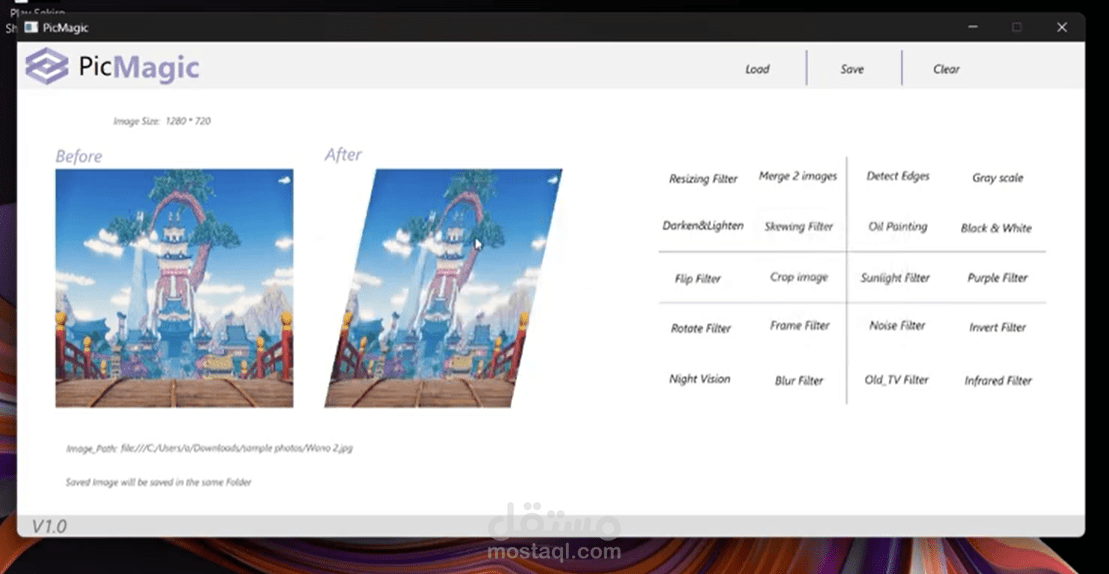1109x574 pixels.
Task: Choose the Rotate Filter
Action: pos(701,329)
